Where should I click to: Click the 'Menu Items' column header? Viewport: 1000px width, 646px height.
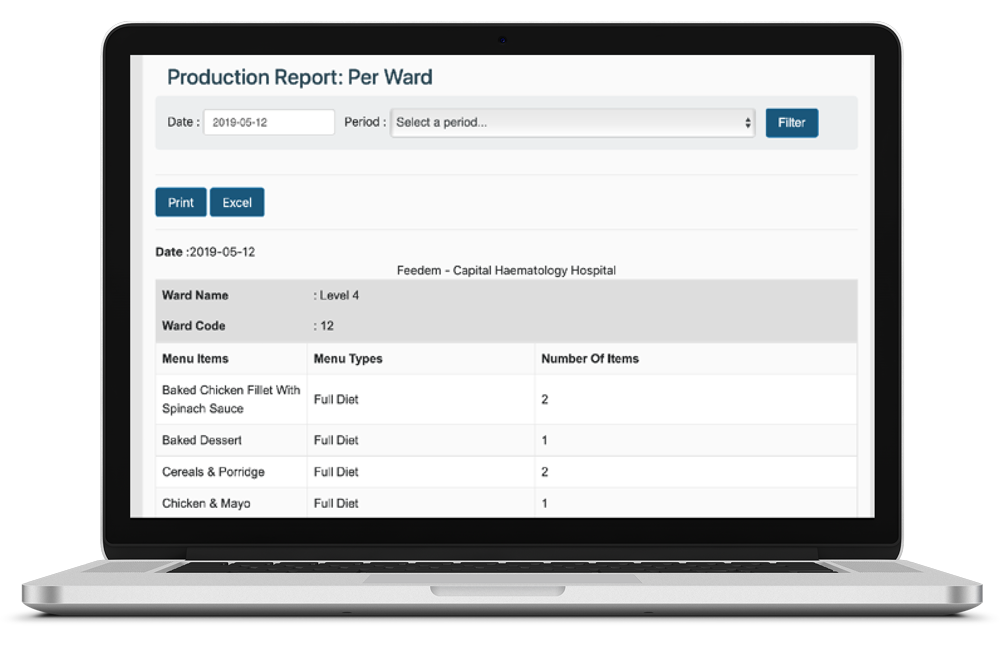point(195,358)
